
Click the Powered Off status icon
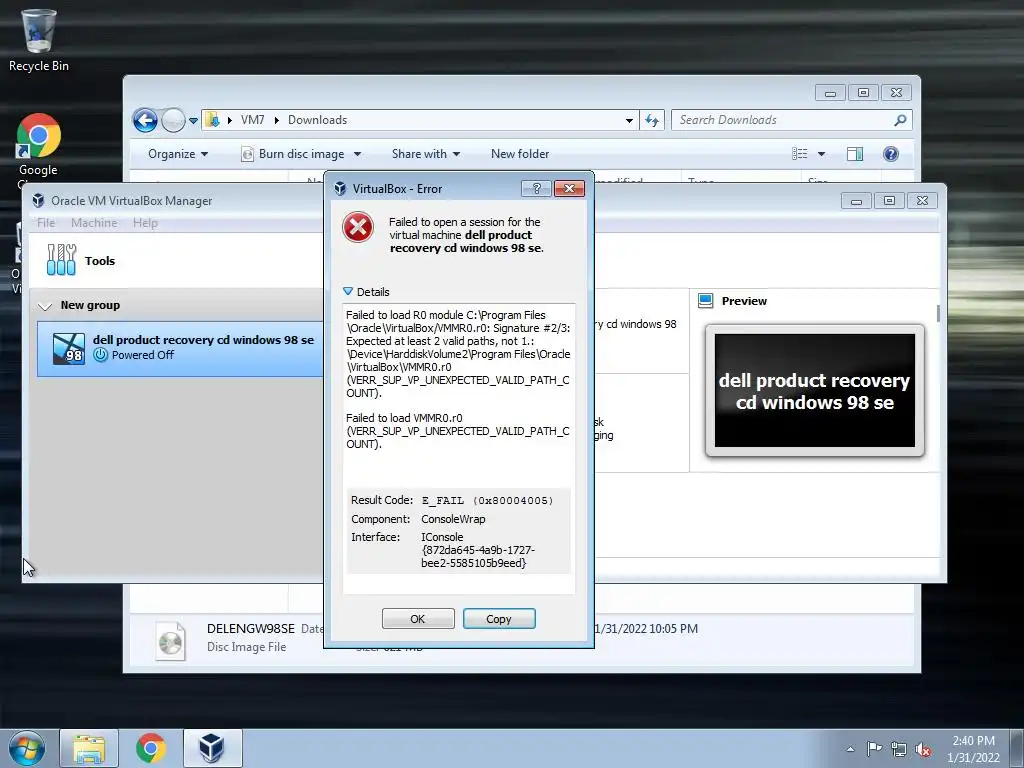click(x=100, y=355)
